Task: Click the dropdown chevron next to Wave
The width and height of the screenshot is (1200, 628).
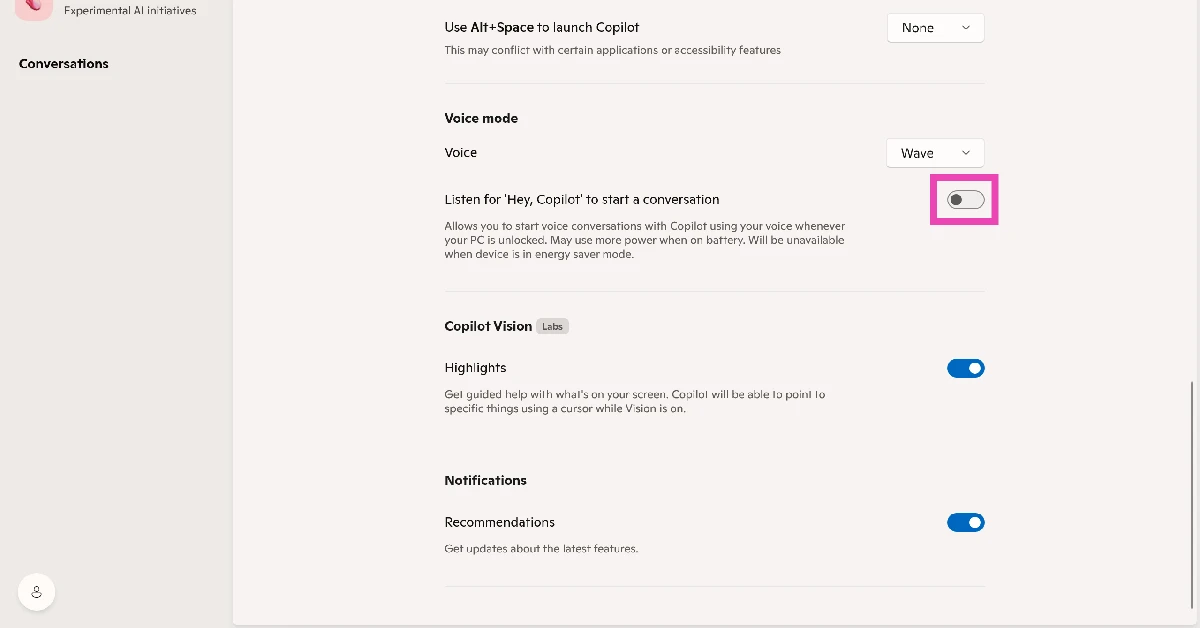Action: pyautogui.click(x=966, y=153)
